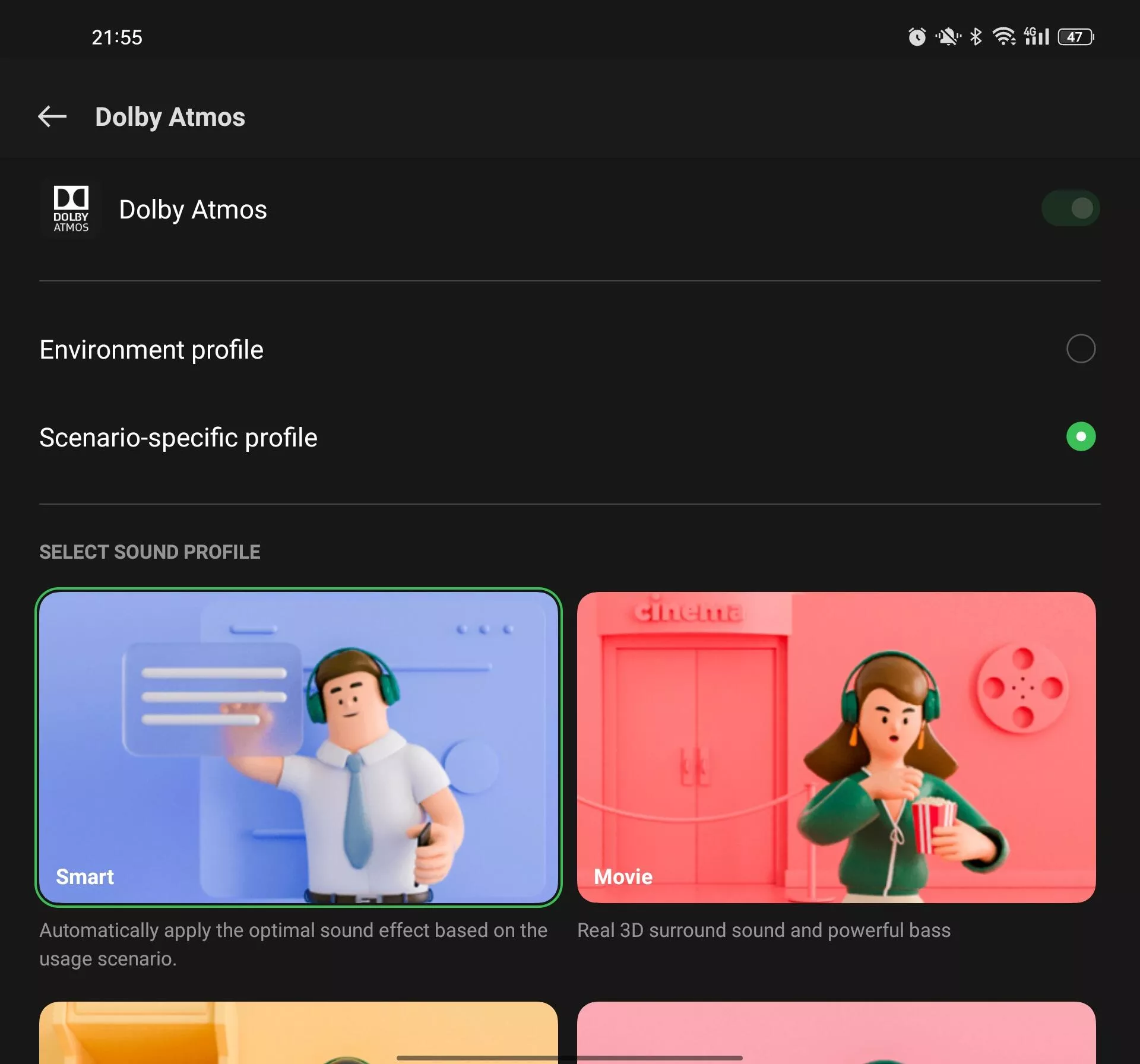This screenshot has width=1140, height=1064.
Task: Choose the Movie sound profile card
Action: pyautogui.click(x=836, y=748)
